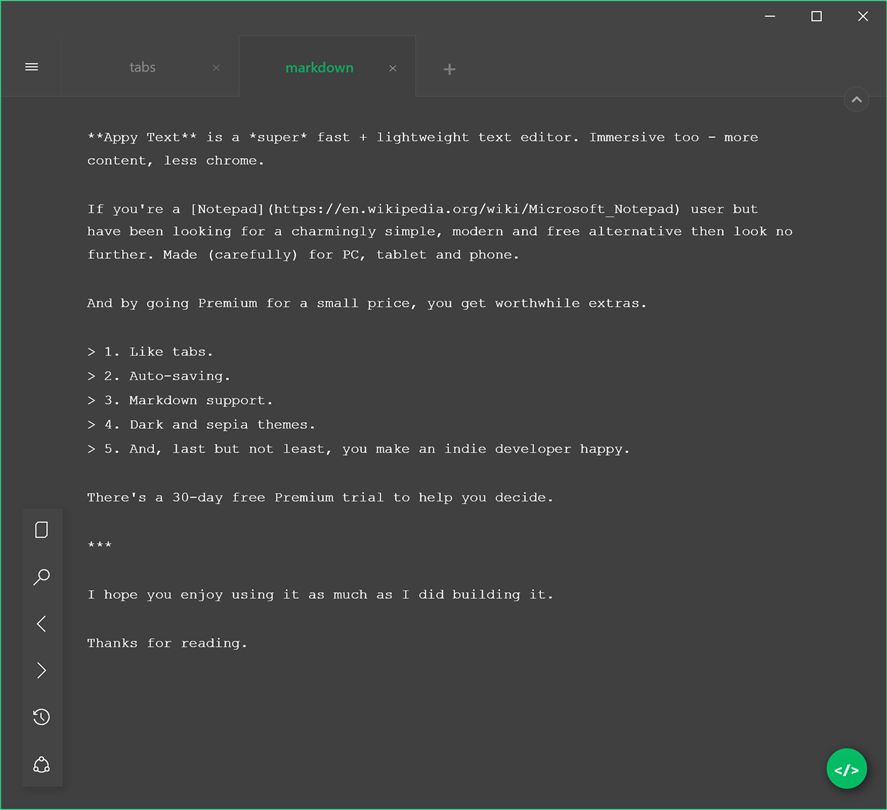The image size is (887, 810).
Task: Close the tabs tab
Action: 216,68
